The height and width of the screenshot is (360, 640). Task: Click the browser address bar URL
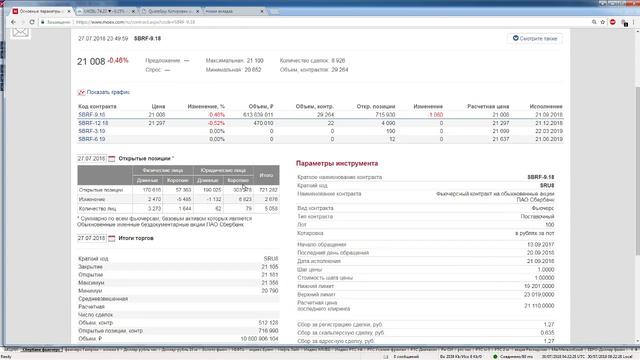coord(136,22)
